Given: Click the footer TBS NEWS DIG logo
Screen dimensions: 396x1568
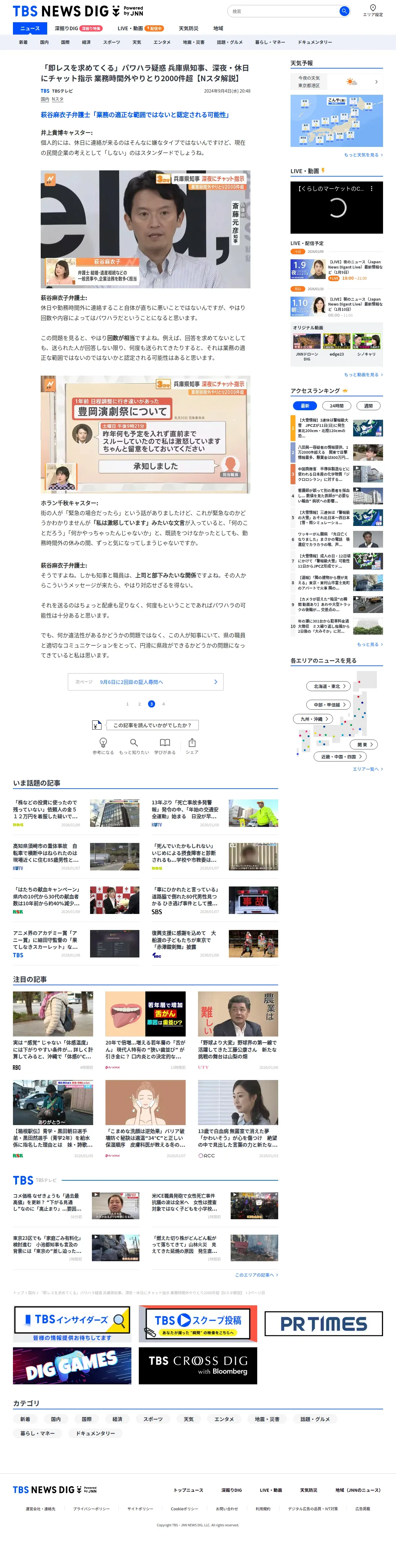Looking at the screenshot, I should pos(55,1490).
